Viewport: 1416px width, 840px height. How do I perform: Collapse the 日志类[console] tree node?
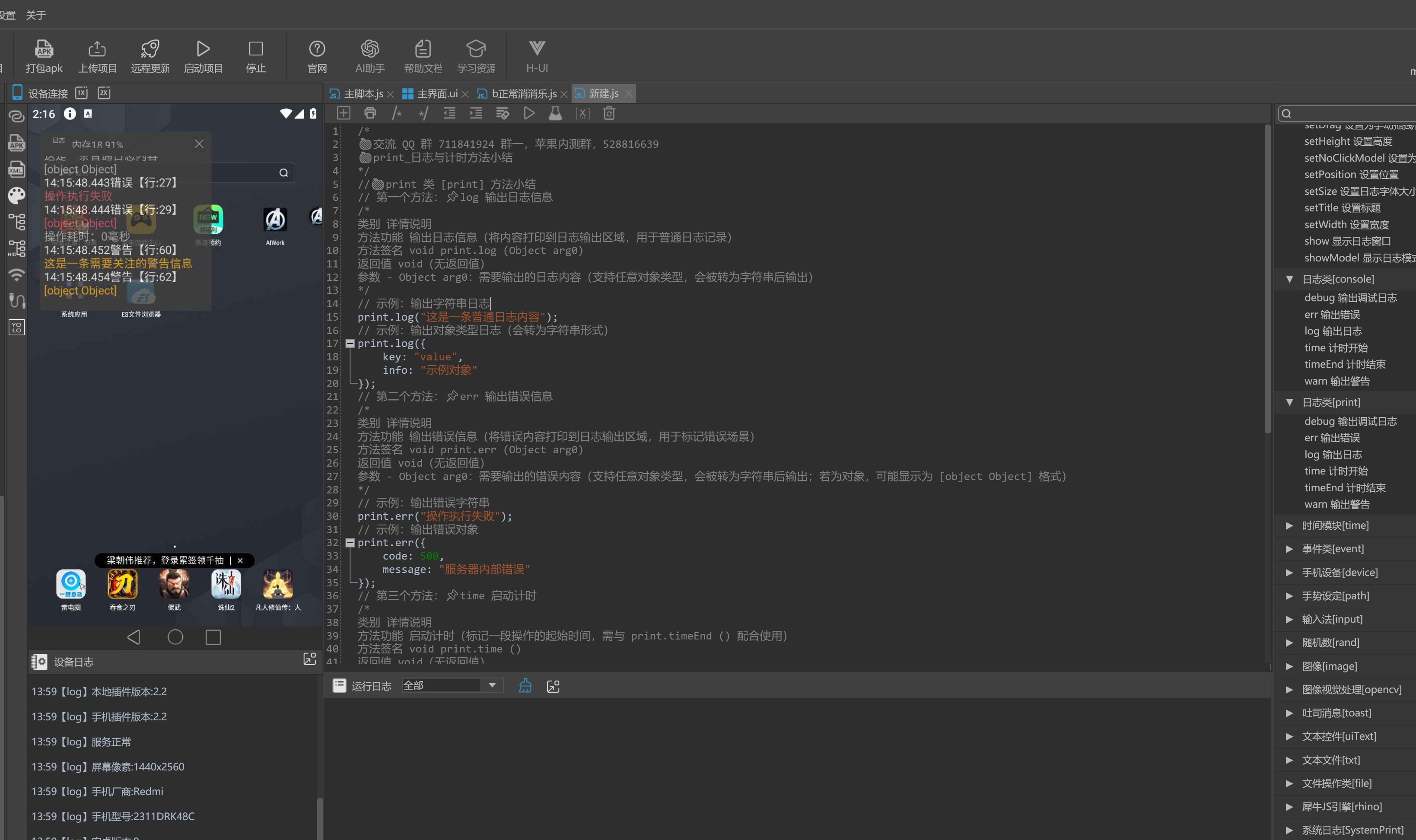click(1289, 279)
